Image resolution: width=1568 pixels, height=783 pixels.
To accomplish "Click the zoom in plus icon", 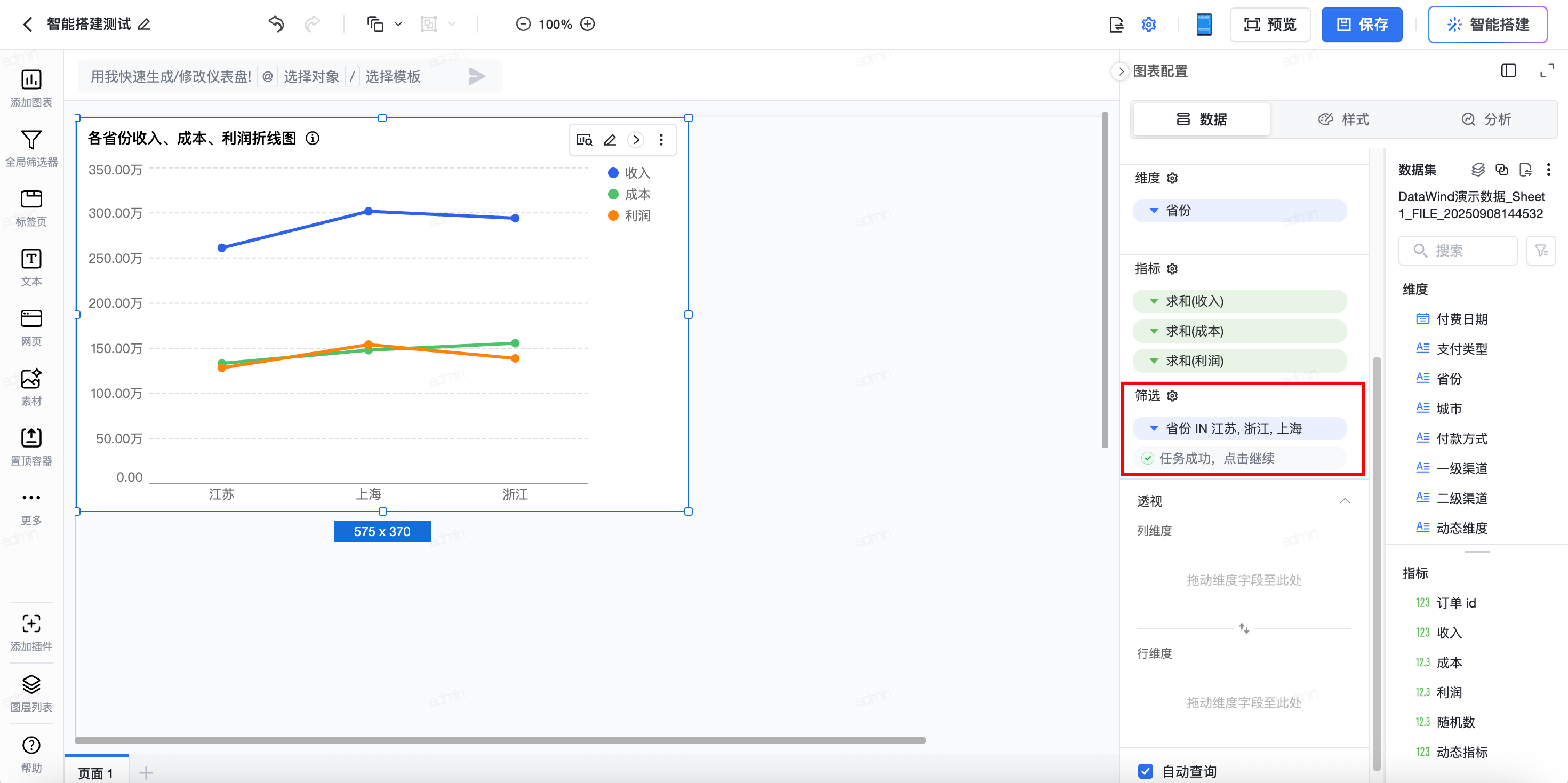I will [587, 25].
